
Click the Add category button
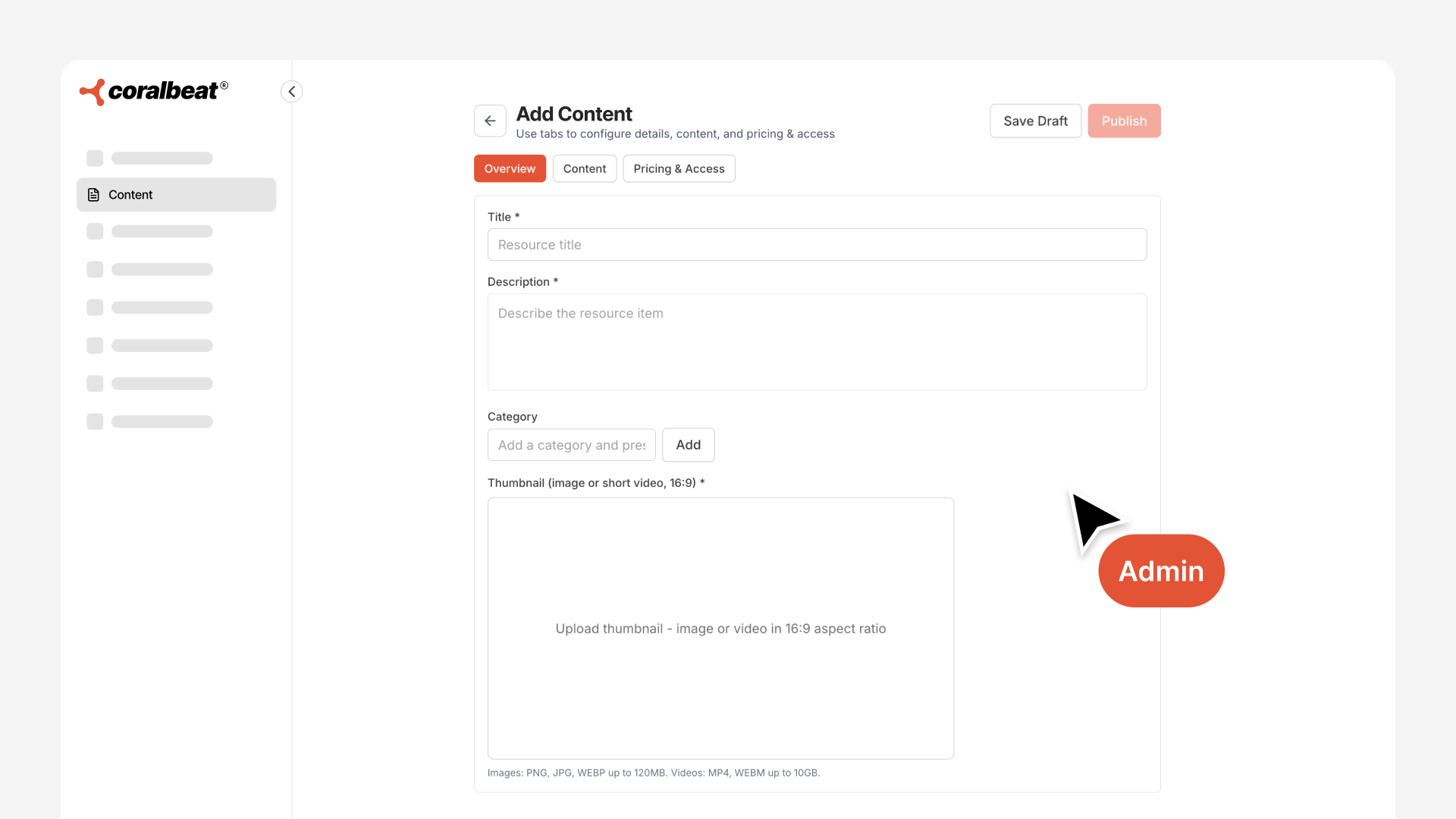(688, 445)
